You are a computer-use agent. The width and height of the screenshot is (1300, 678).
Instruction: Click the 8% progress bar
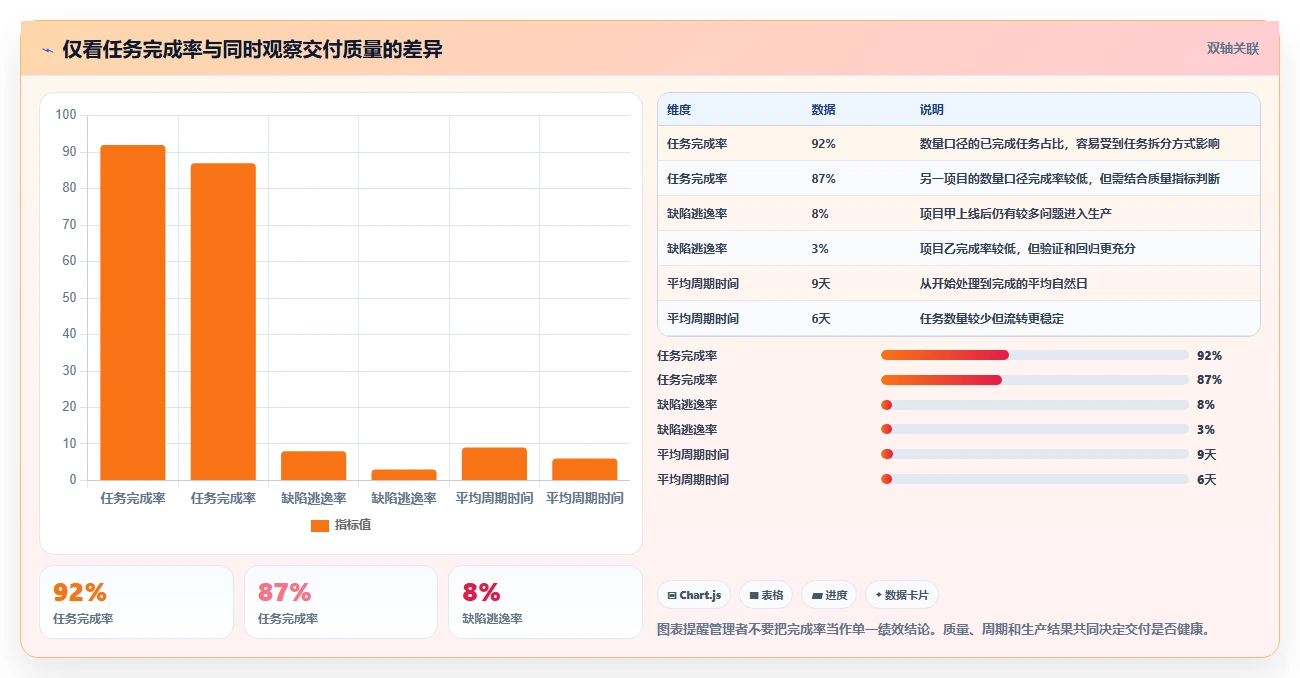1034,405
